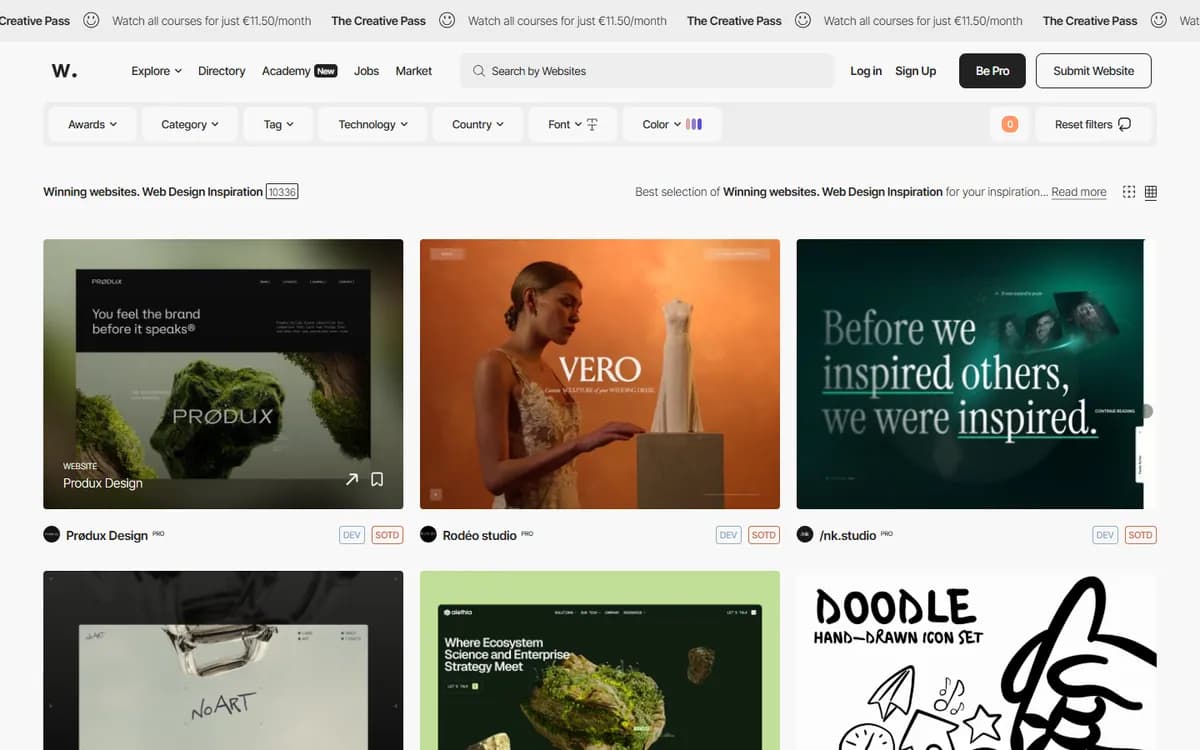This screenshot has width=1200, height=750.
Task: Click the Read more link
Action: pyautogui.click(x=1079, y=192)
